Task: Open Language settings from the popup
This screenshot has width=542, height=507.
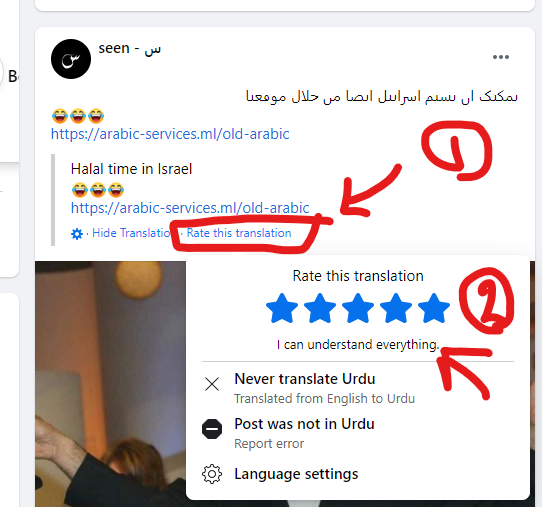Action: click(x=358, y=474)
